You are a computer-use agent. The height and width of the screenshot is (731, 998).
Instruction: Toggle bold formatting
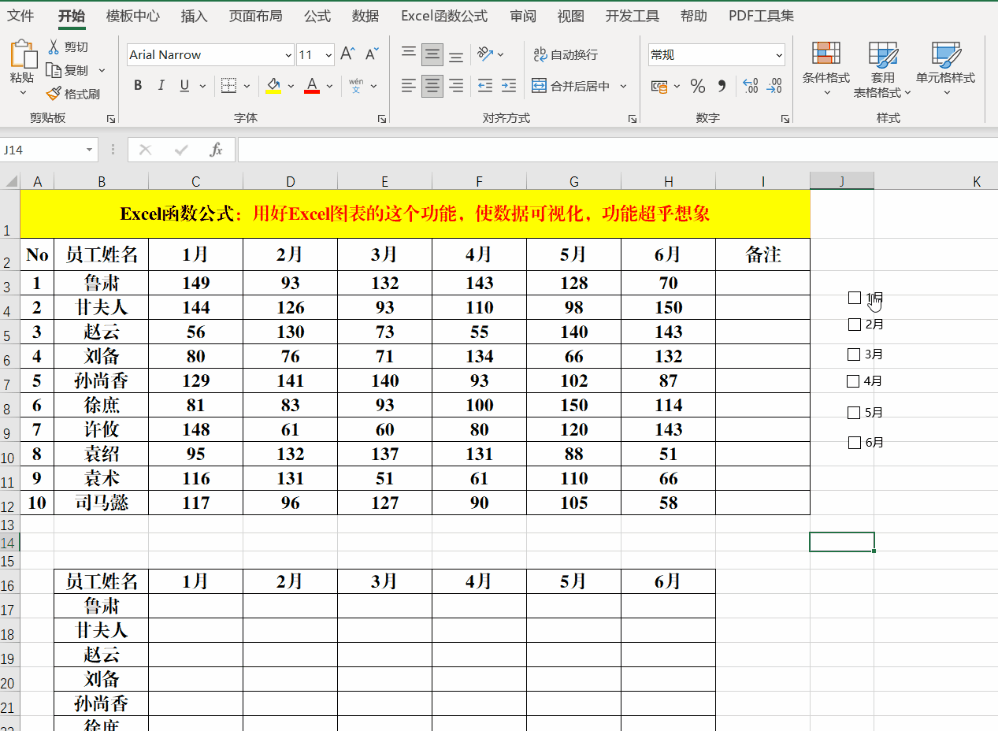pos(137,85)
